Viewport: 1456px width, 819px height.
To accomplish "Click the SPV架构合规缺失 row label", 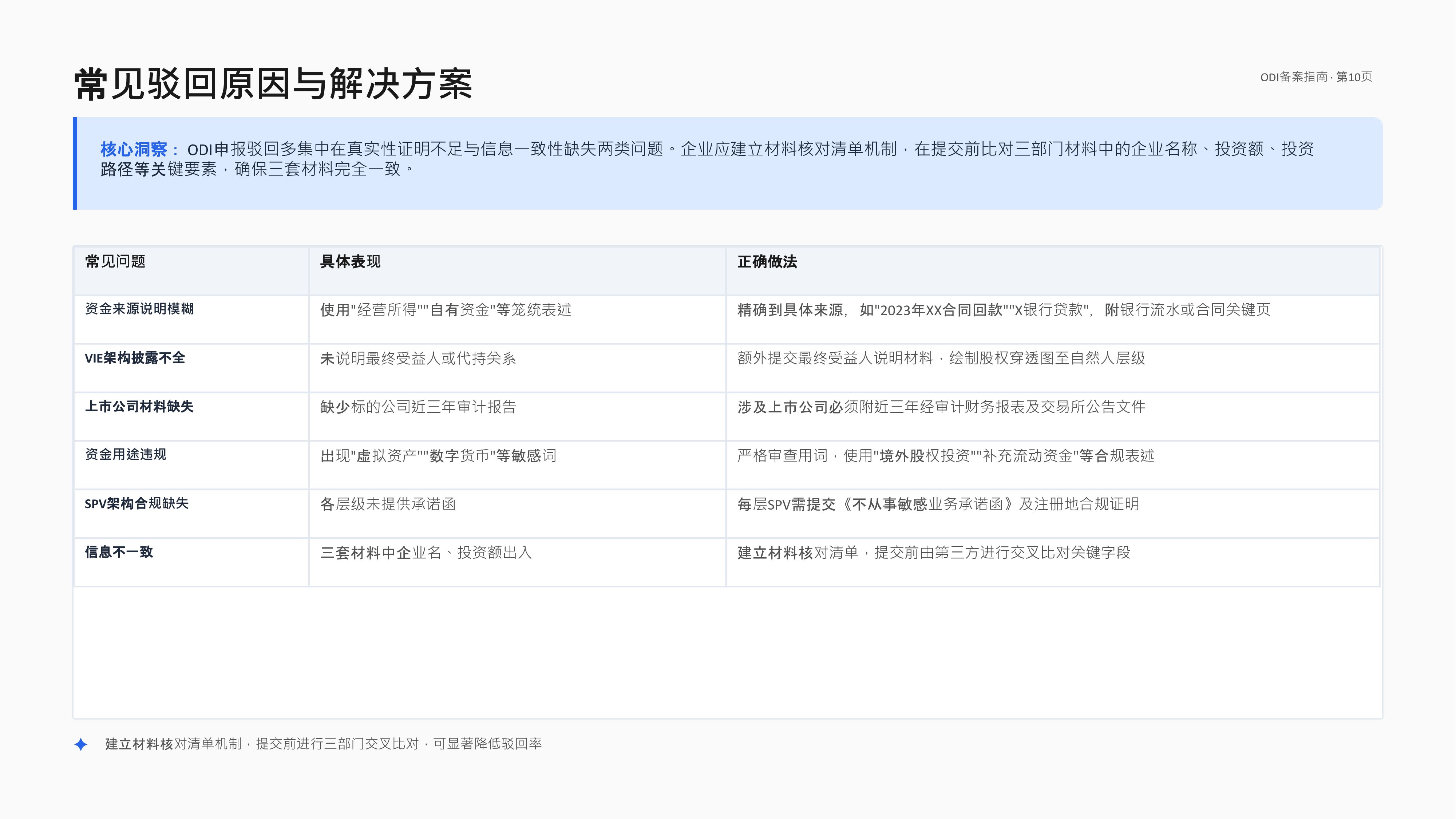I will tap(136, 503).
